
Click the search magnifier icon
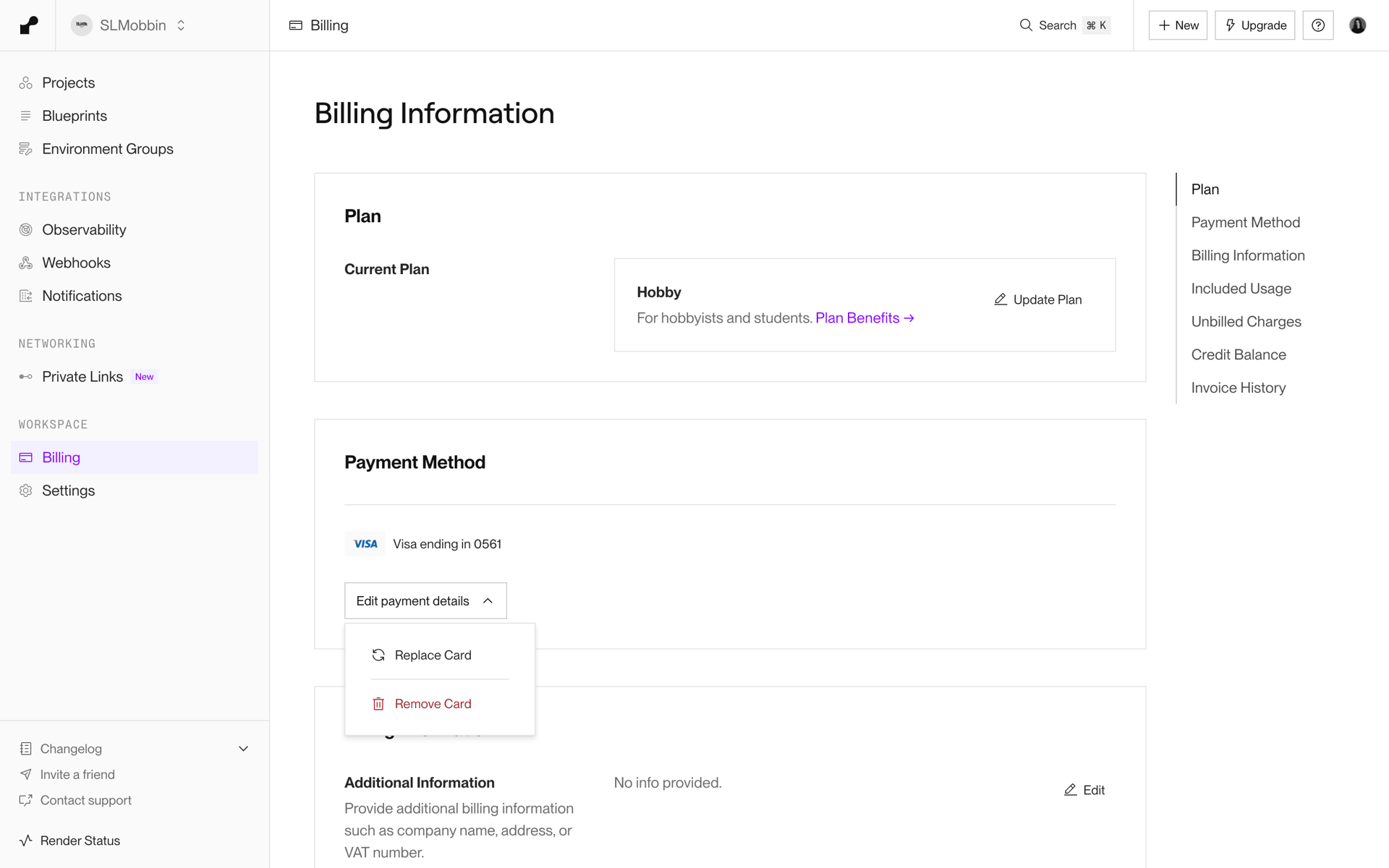click(1026, 25)
